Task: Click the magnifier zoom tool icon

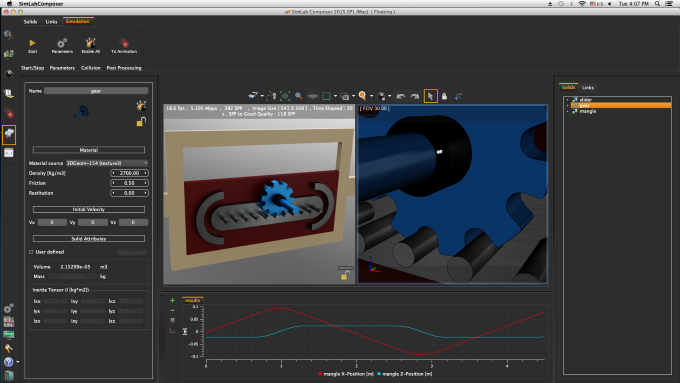Action: (298, 96)
